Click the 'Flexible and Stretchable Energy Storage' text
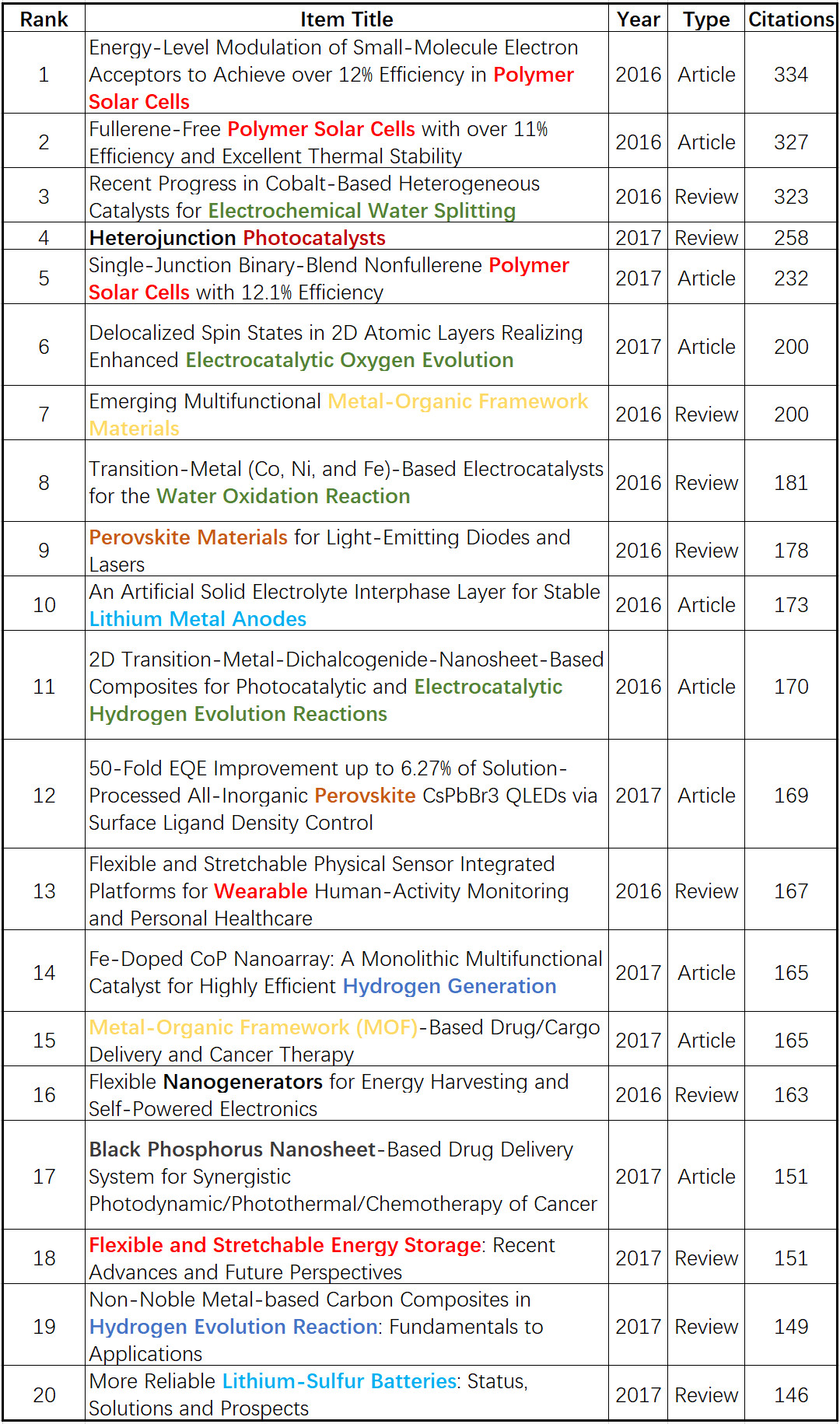The height and width of the screenshot is (1424, 840). click(285, 1245)
